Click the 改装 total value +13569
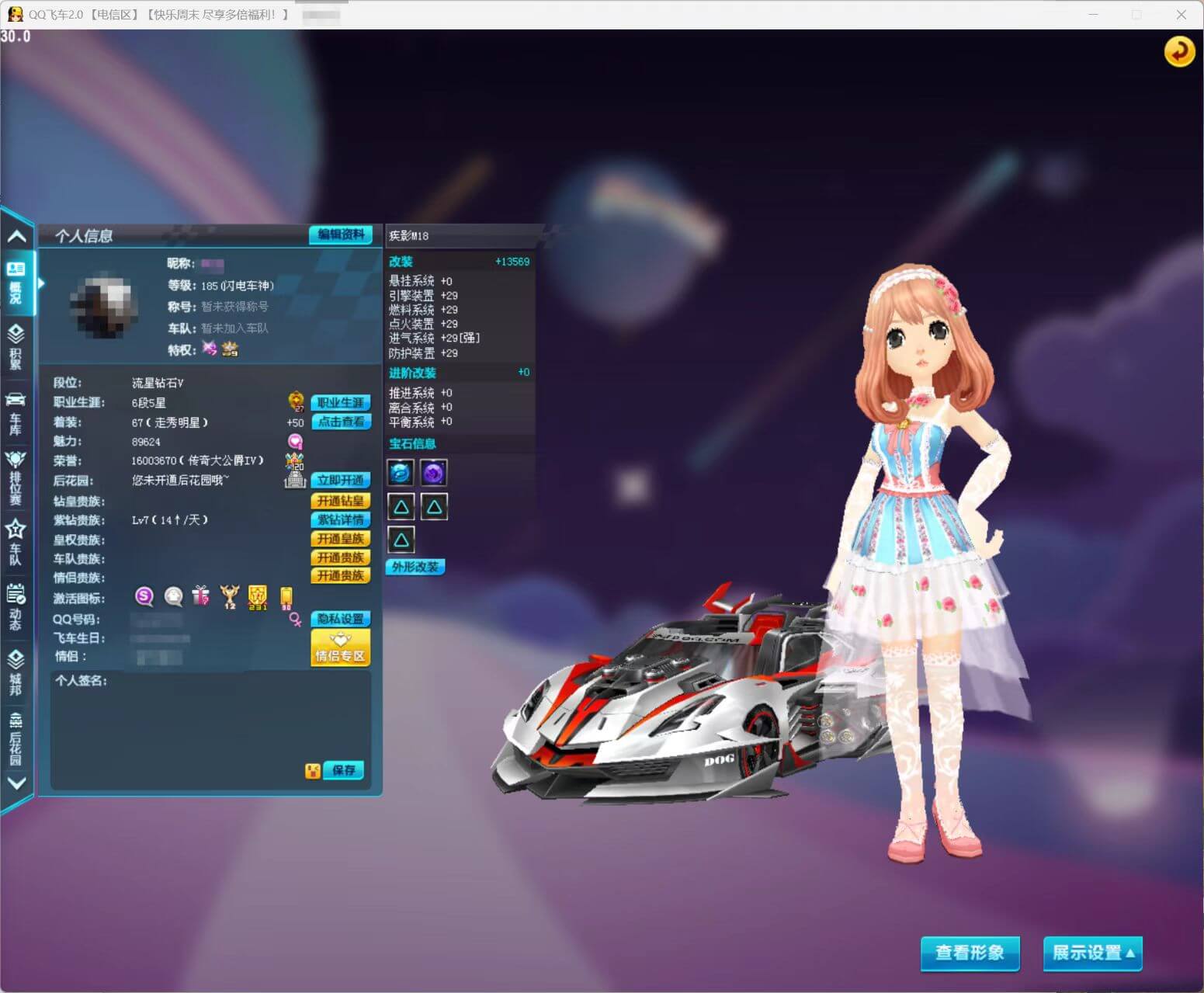 pyautogui.click(x=512, y=262)
